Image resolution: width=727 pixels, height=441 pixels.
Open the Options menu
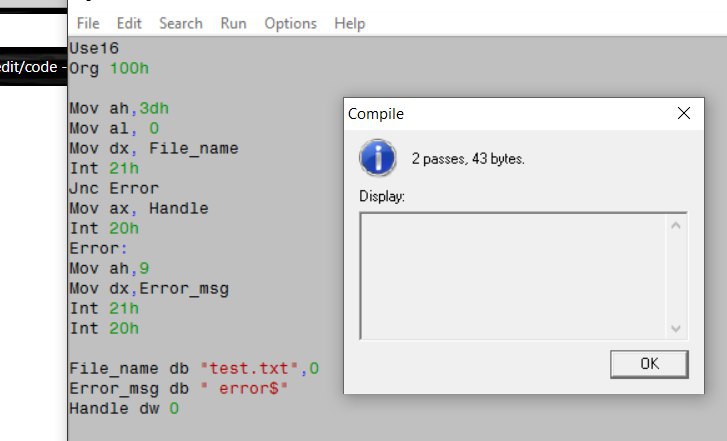[290, 24]
